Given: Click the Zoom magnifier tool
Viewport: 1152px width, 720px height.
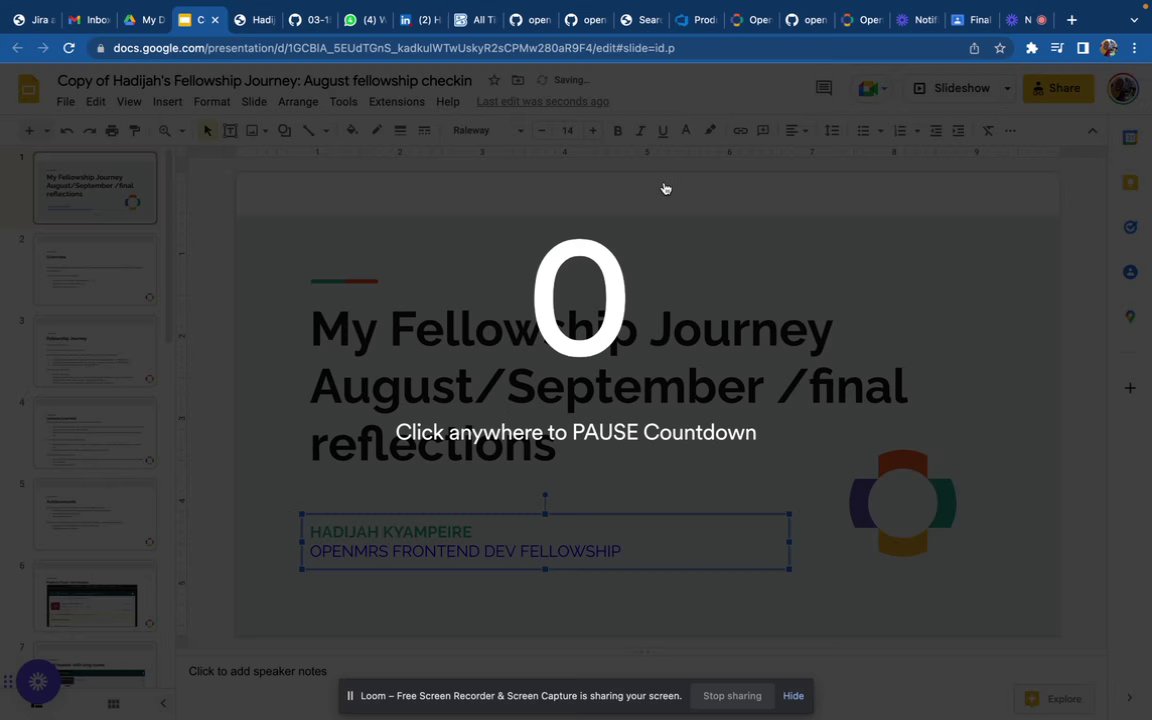Looking at the screenshot, I should pyautogui.click(x=165, y=131).
